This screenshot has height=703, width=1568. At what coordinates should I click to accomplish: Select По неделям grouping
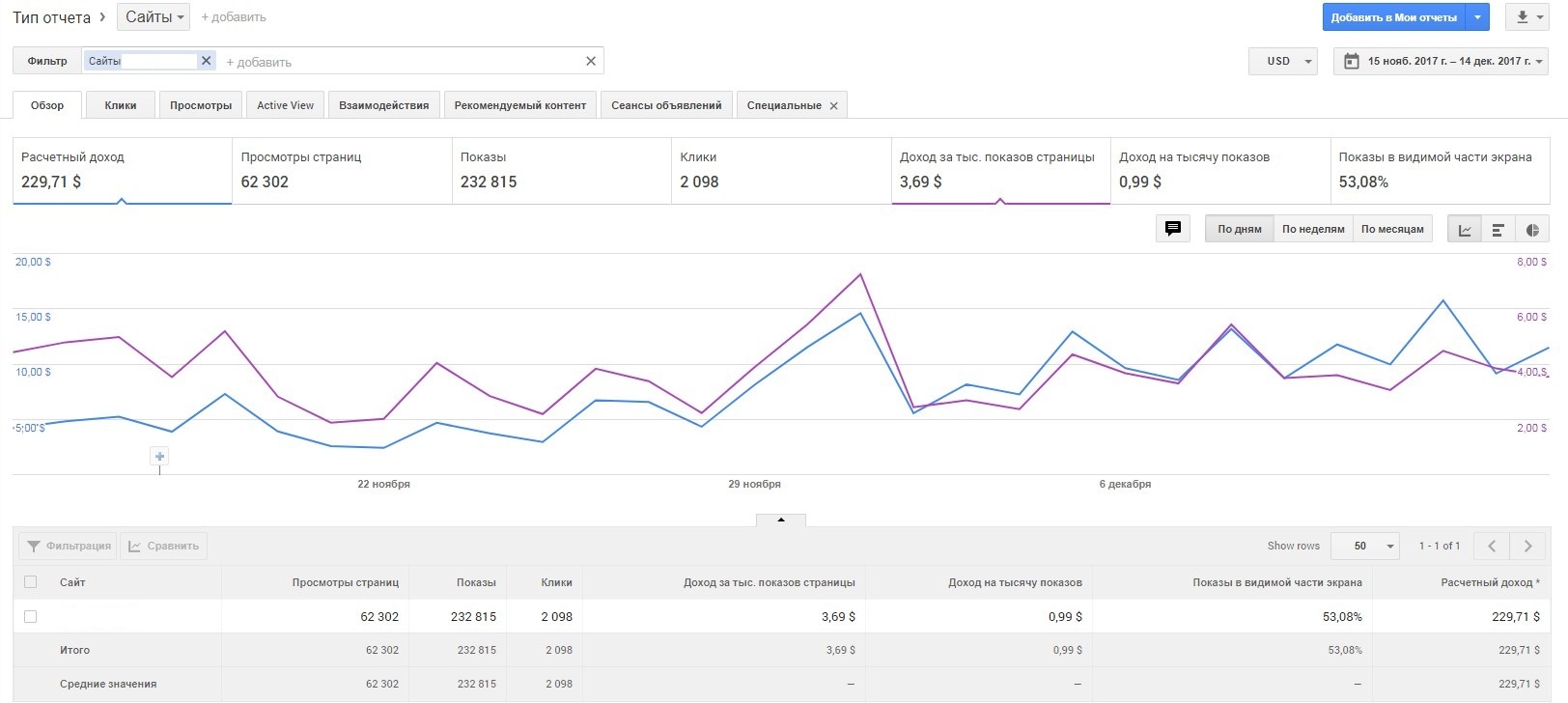pos(1313,230)
